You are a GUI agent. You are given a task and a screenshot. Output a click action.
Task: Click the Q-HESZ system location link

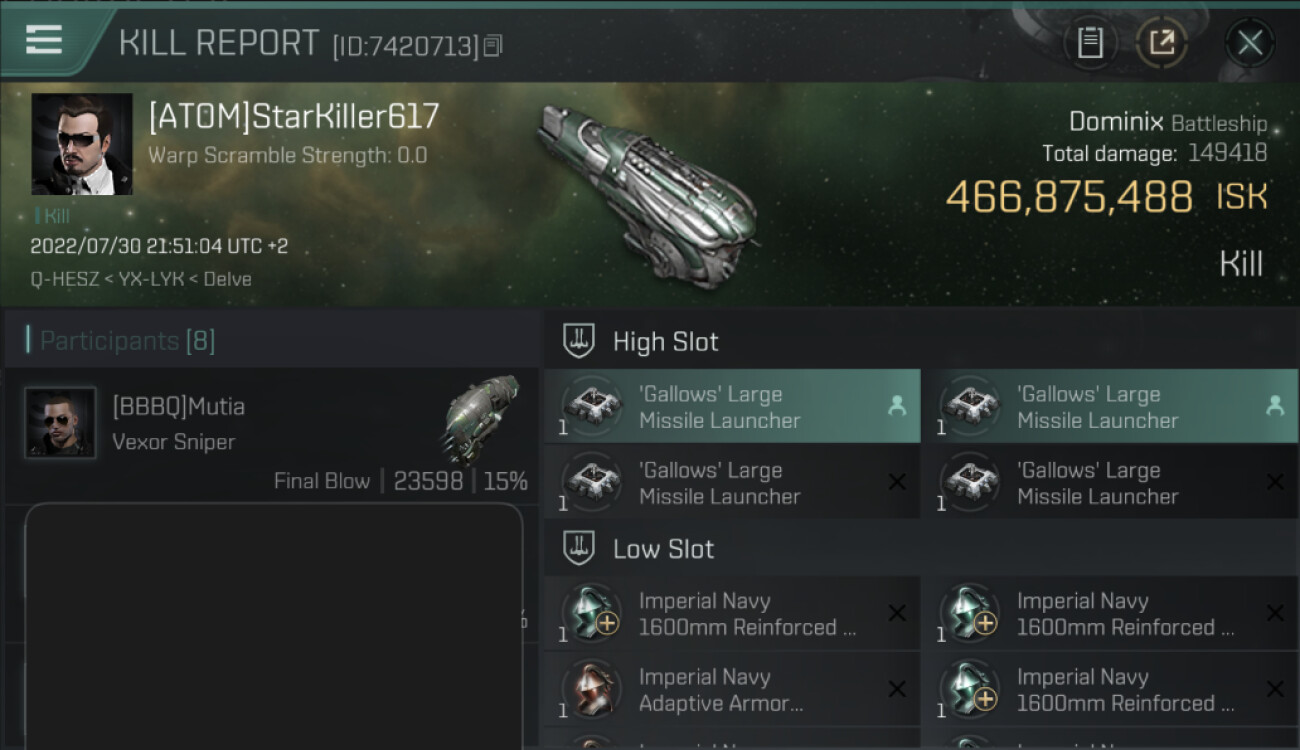pyautogui.click(x=62, y=279)
